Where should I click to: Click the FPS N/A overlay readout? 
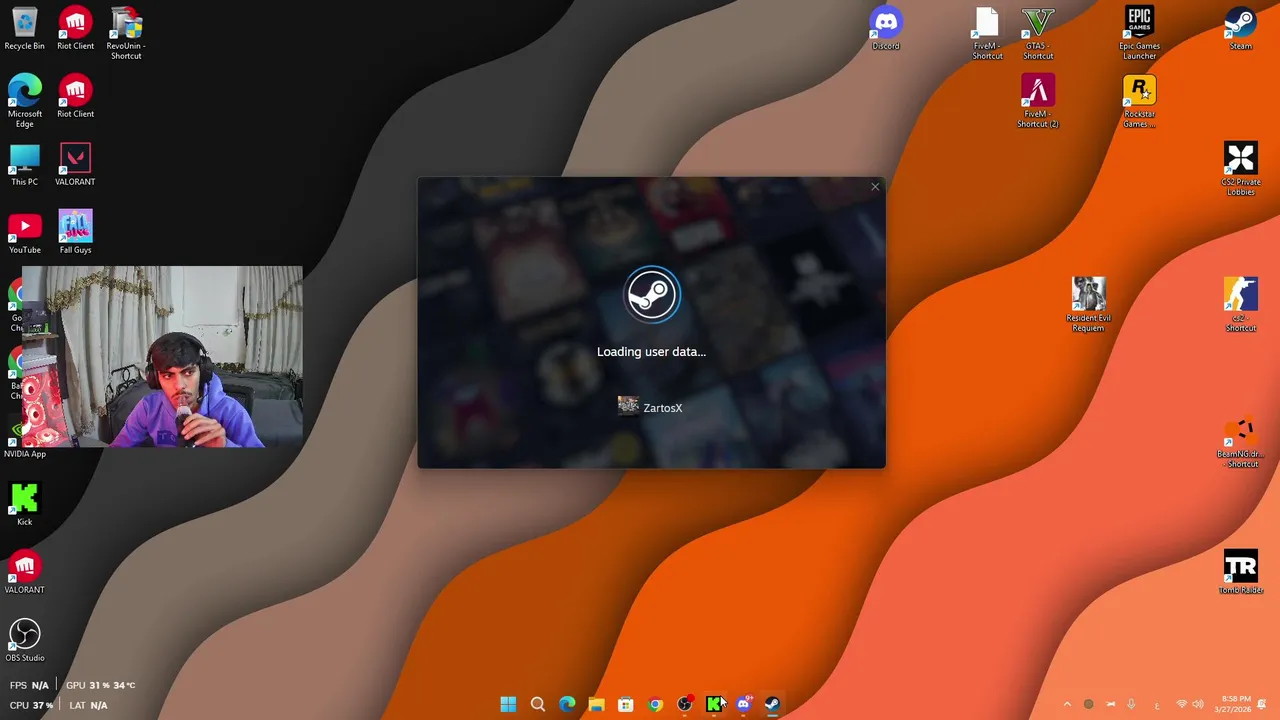coord(29,685)
